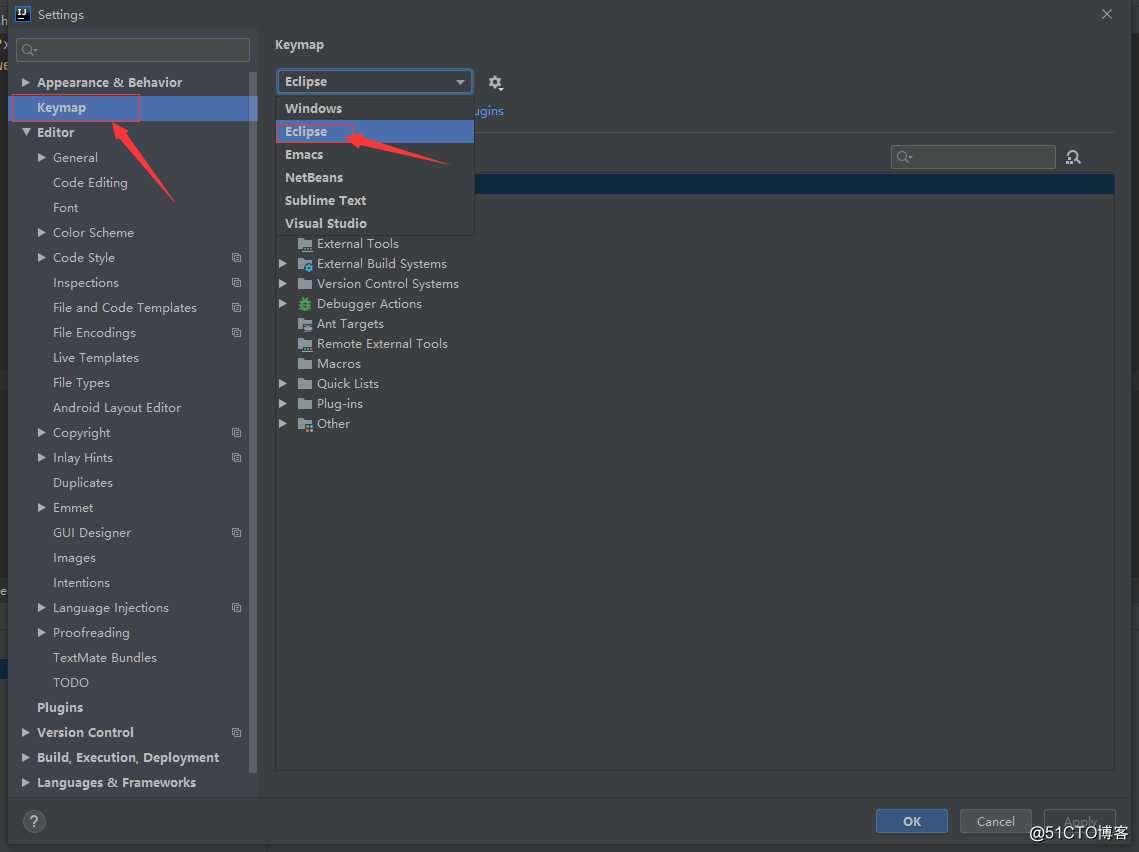
Task: Click project-level icon beside File Encodings
Action: 236,333
